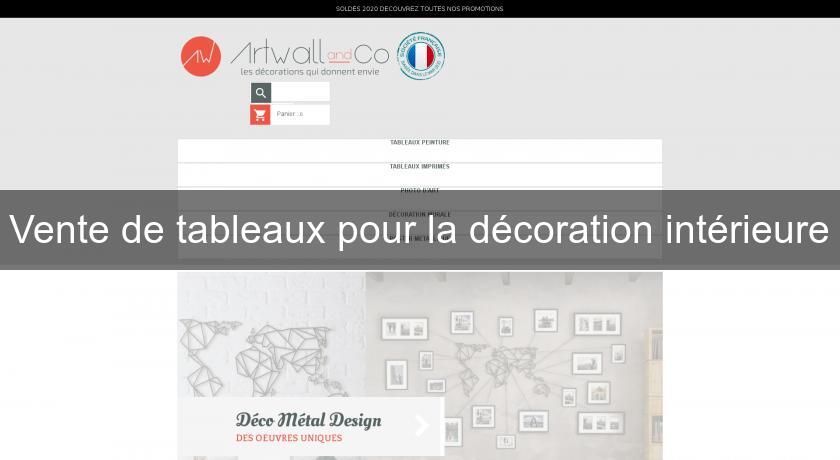The image size is (840, 460).
Task: Open the shopping cart icon
Action: coord(260,115)
